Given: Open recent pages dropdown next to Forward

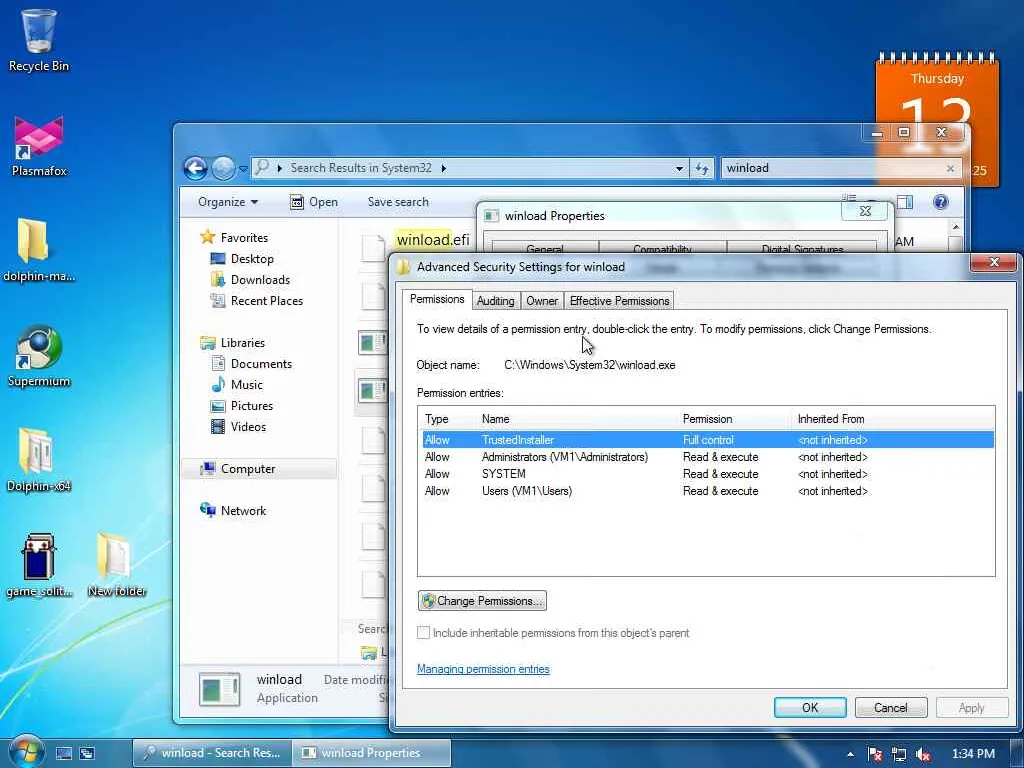Looking at the screenshot, I should (243, 168).
